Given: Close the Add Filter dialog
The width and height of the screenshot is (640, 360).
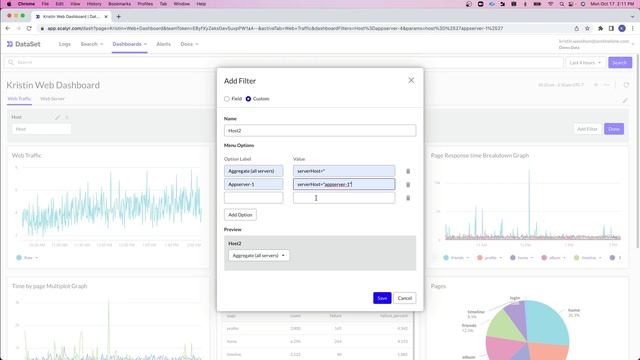Looking at the screenshot, I should point(411,80).
